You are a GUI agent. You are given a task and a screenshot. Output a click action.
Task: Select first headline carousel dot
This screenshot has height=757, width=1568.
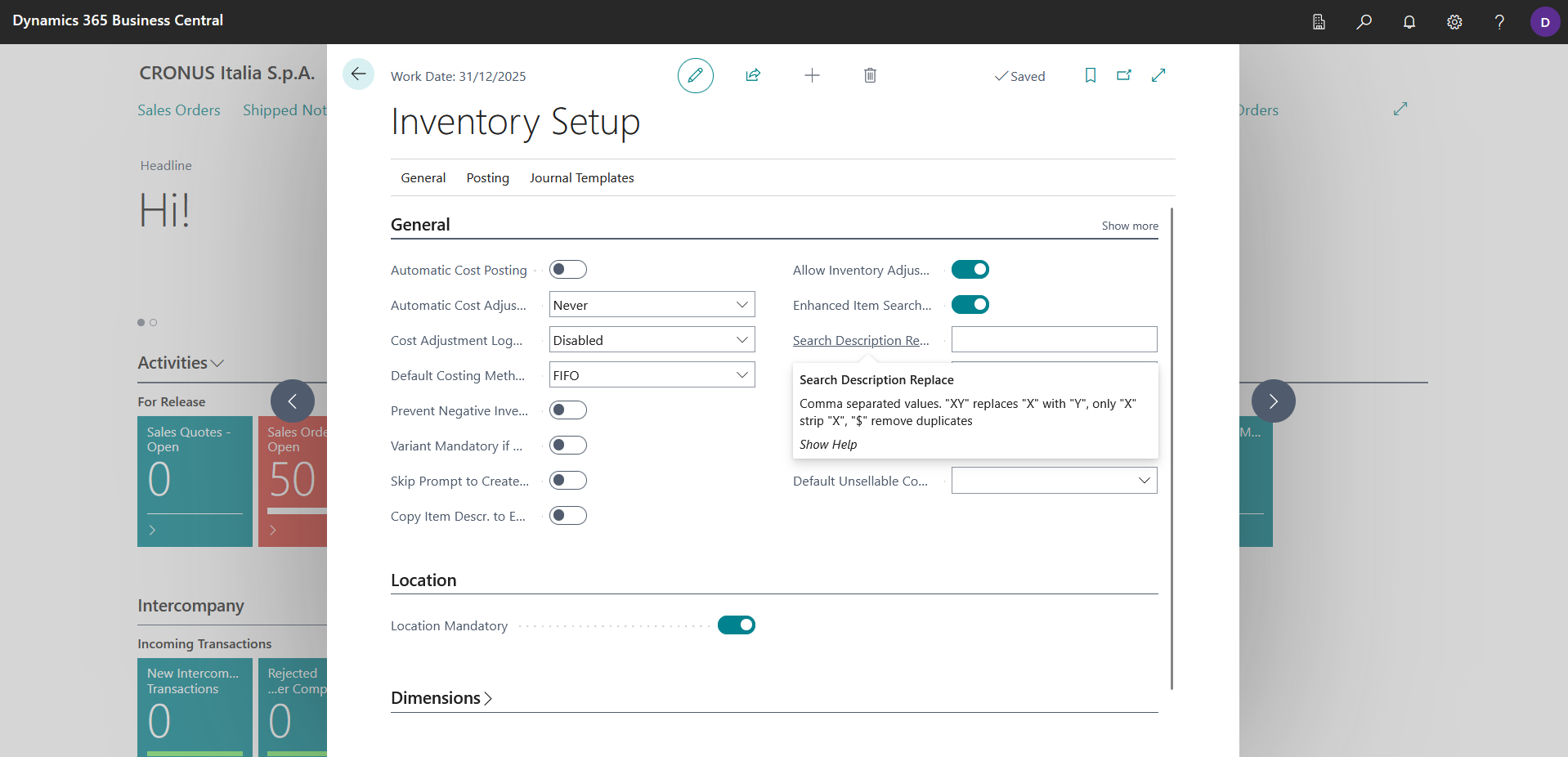pyautogui.click(x=141, y=323)
